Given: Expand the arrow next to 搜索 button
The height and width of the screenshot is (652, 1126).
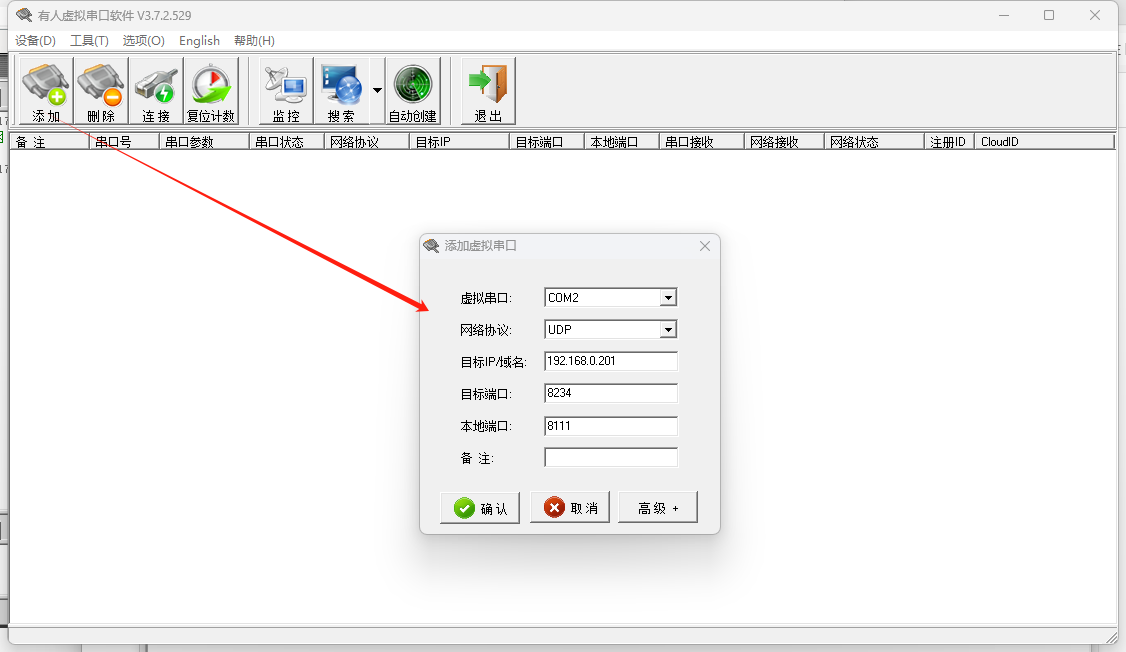Looking at the screenshot, I should point(377,90).
